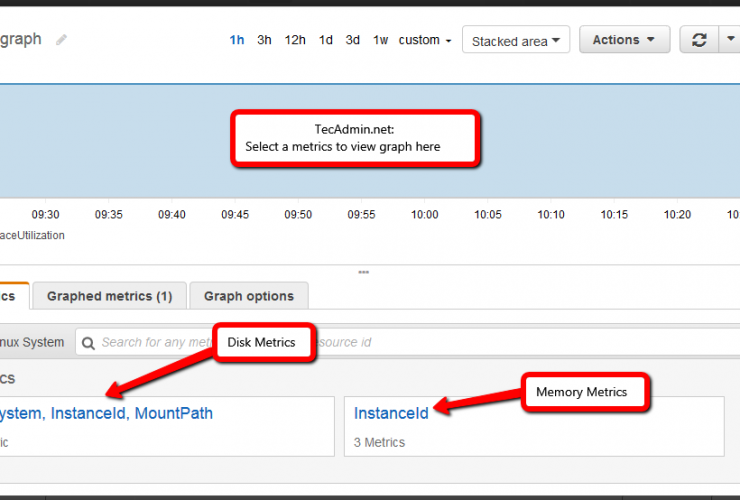
Task: Choose the 12h time range
Action: (x=295, y=40)
